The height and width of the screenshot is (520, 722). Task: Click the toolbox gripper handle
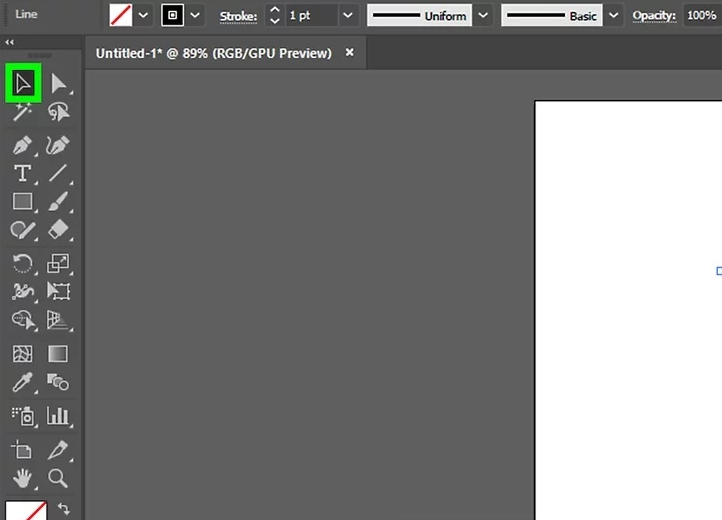tap(40, 55)
